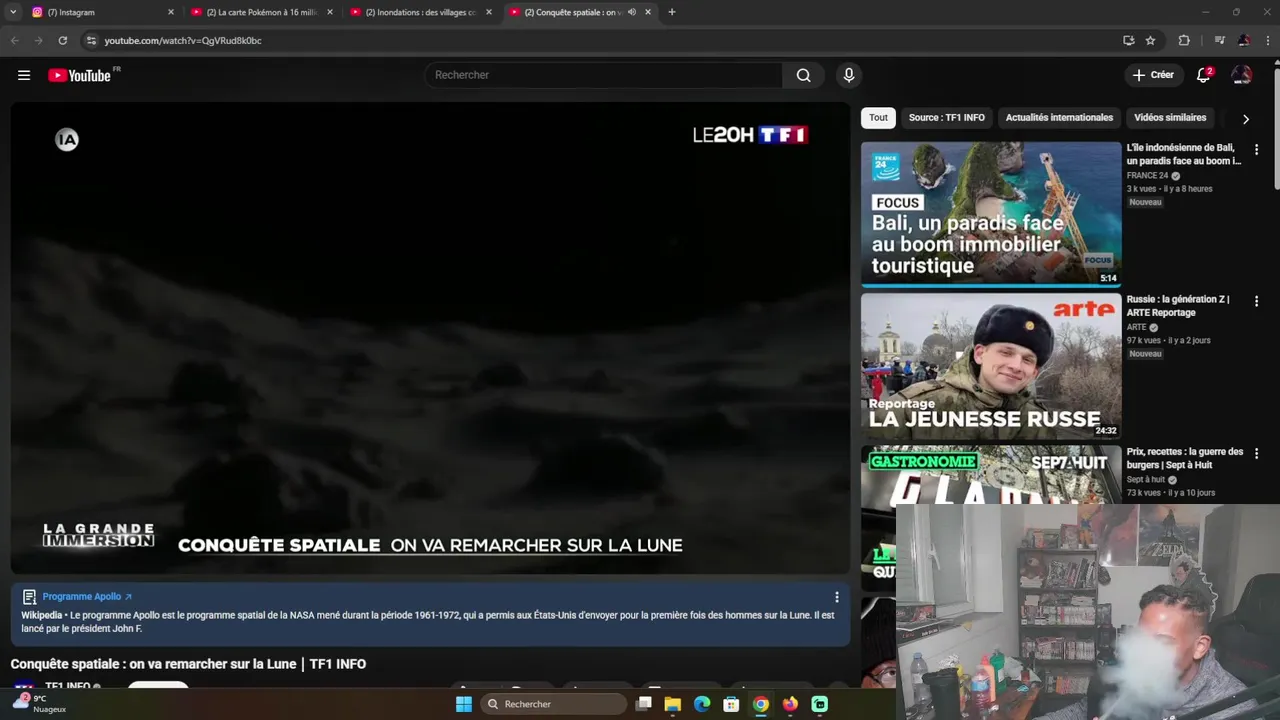Screen dimensions: 1280x720
Task: Open Microsoft Store from the taskbar
Action: (x=732, y=704)
